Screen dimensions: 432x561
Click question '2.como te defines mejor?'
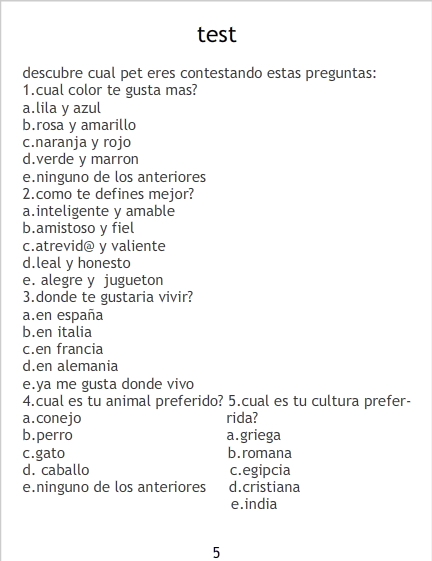tap(108, 194)
